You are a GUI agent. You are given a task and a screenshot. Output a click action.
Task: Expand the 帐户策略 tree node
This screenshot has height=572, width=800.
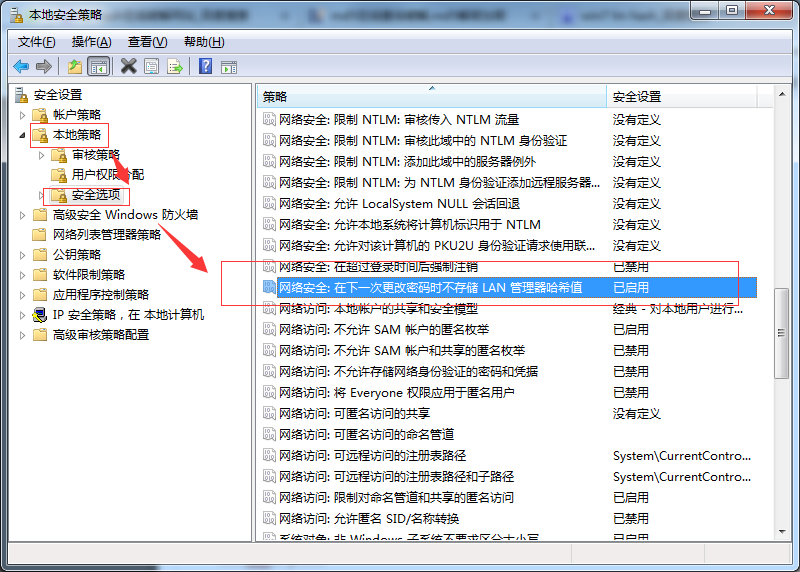tap(22, 115)
